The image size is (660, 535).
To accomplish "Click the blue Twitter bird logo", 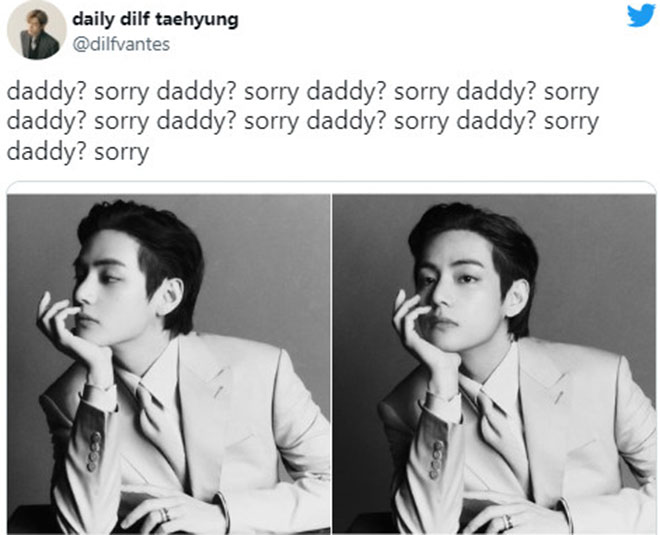I will pos(641,16).
